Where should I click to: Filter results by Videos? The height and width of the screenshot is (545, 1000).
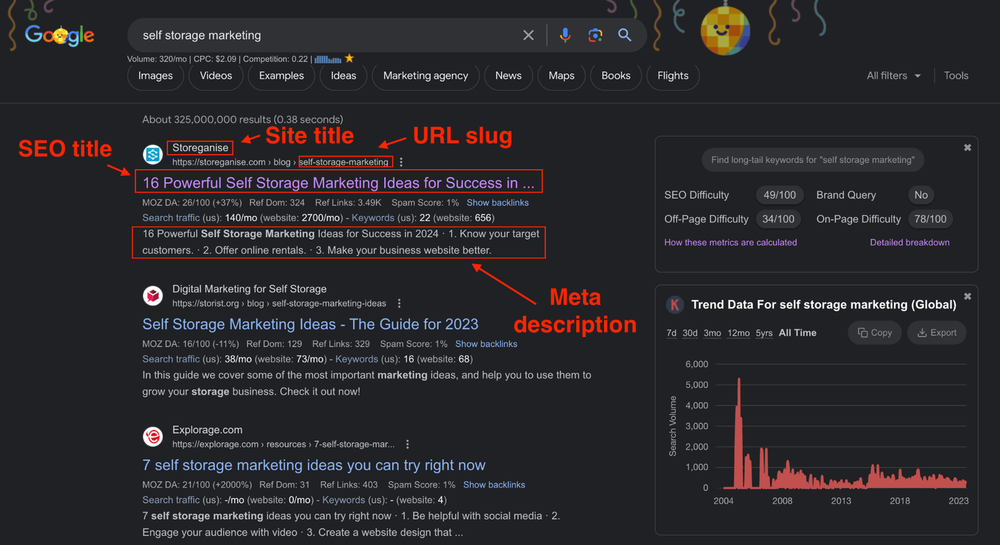pos(216,76)
